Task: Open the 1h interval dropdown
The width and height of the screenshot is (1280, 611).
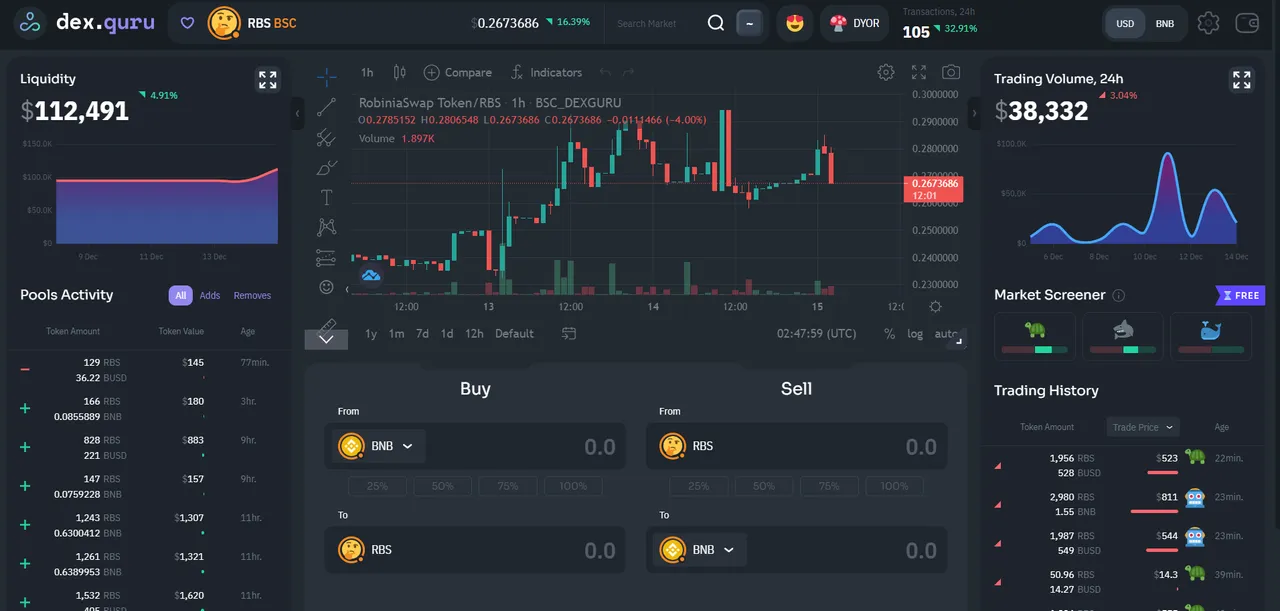Action: click(x=367, y=72)
